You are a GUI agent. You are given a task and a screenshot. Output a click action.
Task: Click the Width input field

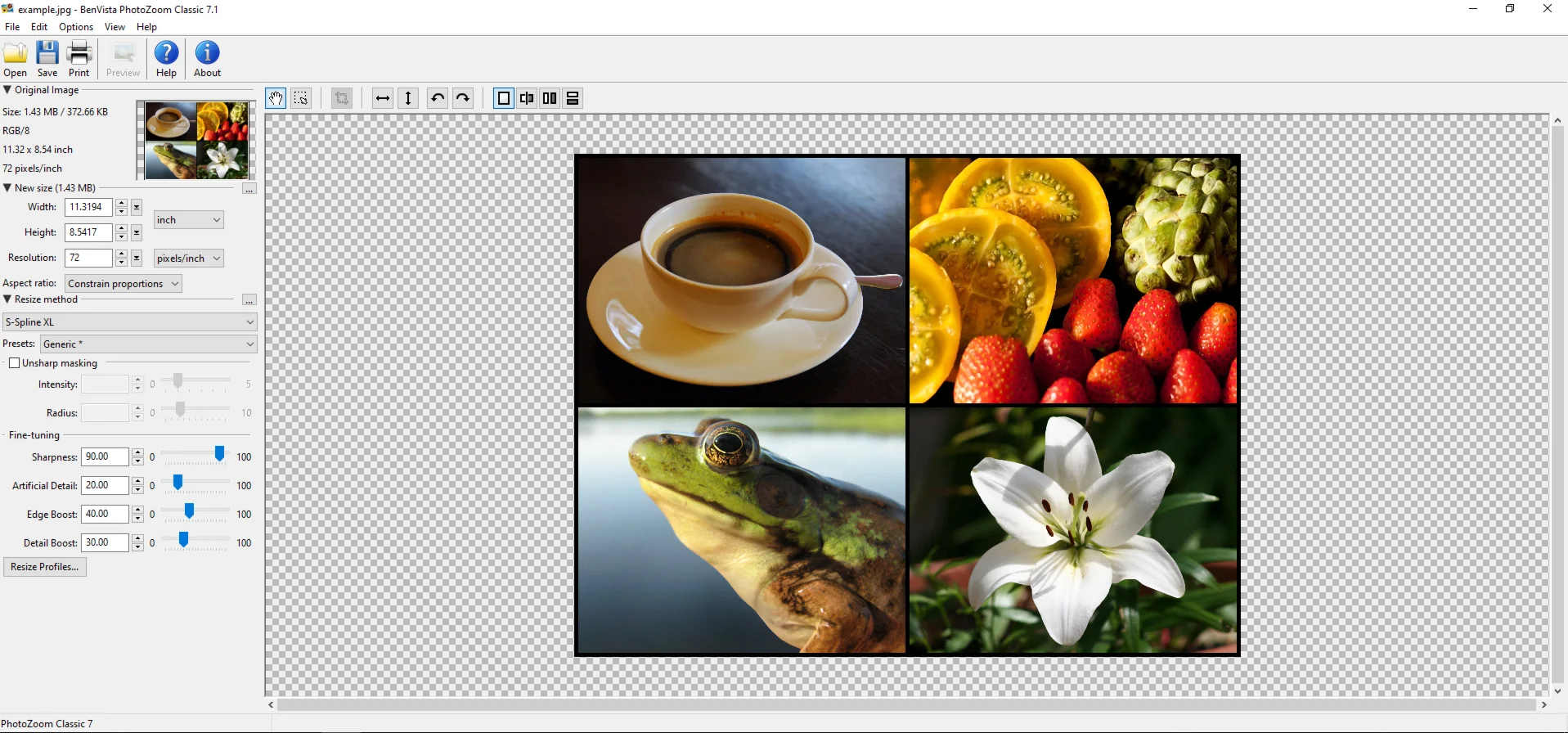tap(88, 207)
